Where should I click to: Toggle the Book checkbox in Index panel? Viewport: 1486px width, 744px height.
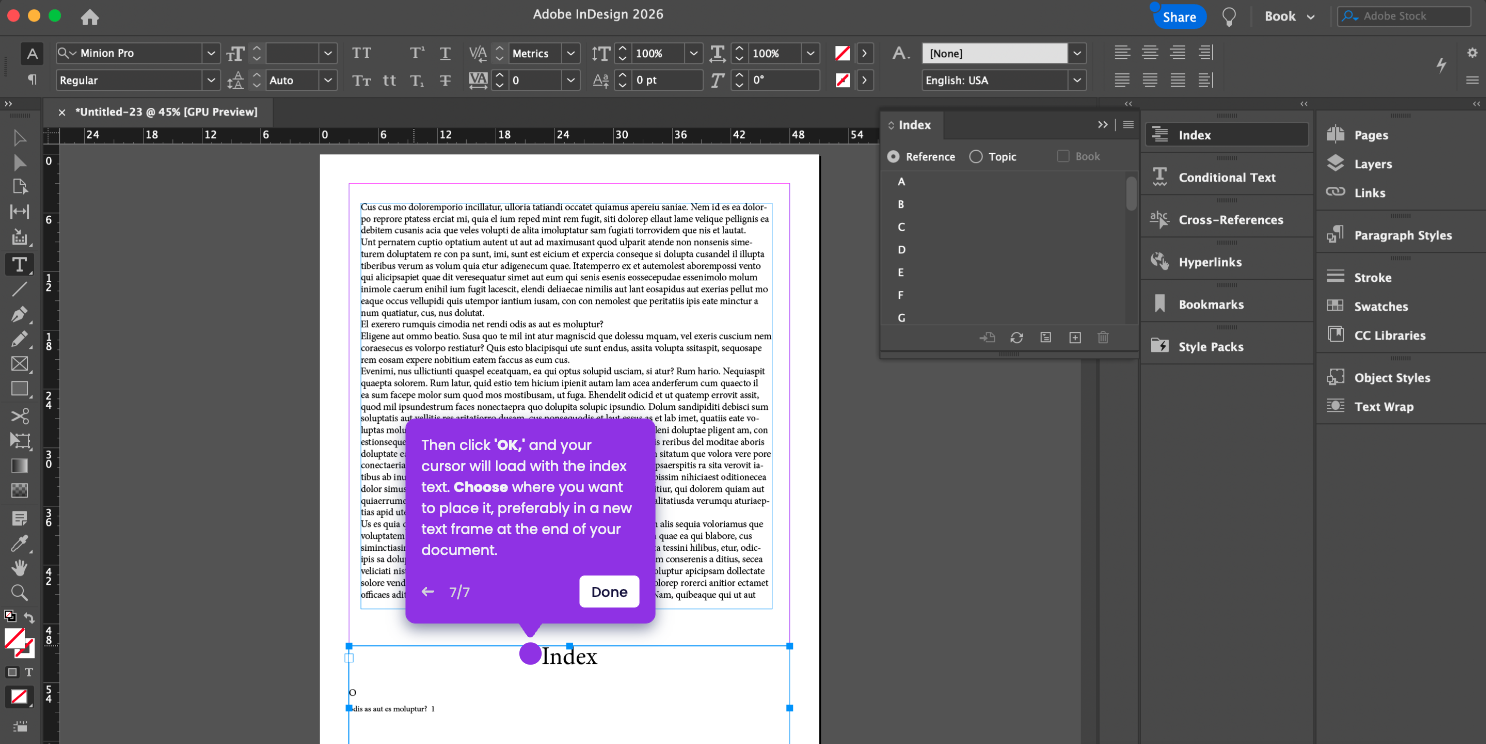(1063, 157)
